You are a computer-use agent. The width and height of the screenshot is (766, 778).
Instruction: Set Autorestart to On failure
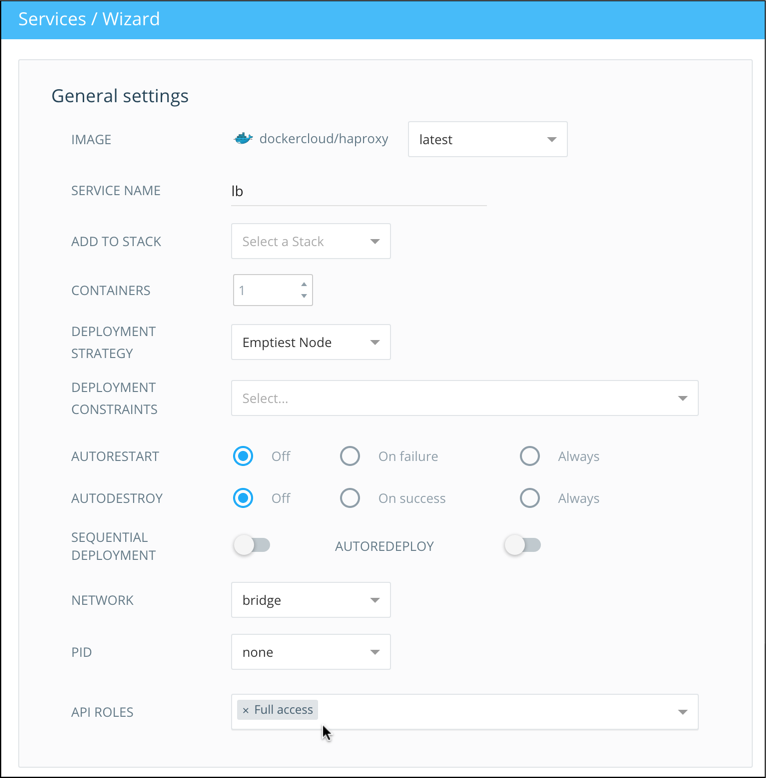click(350, 456)
